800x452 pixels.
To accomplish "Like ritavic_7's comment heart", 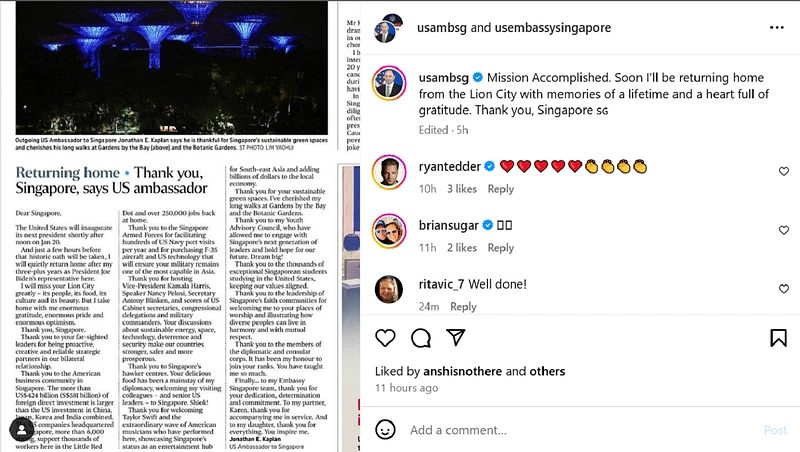I will [x=784, y=289].
